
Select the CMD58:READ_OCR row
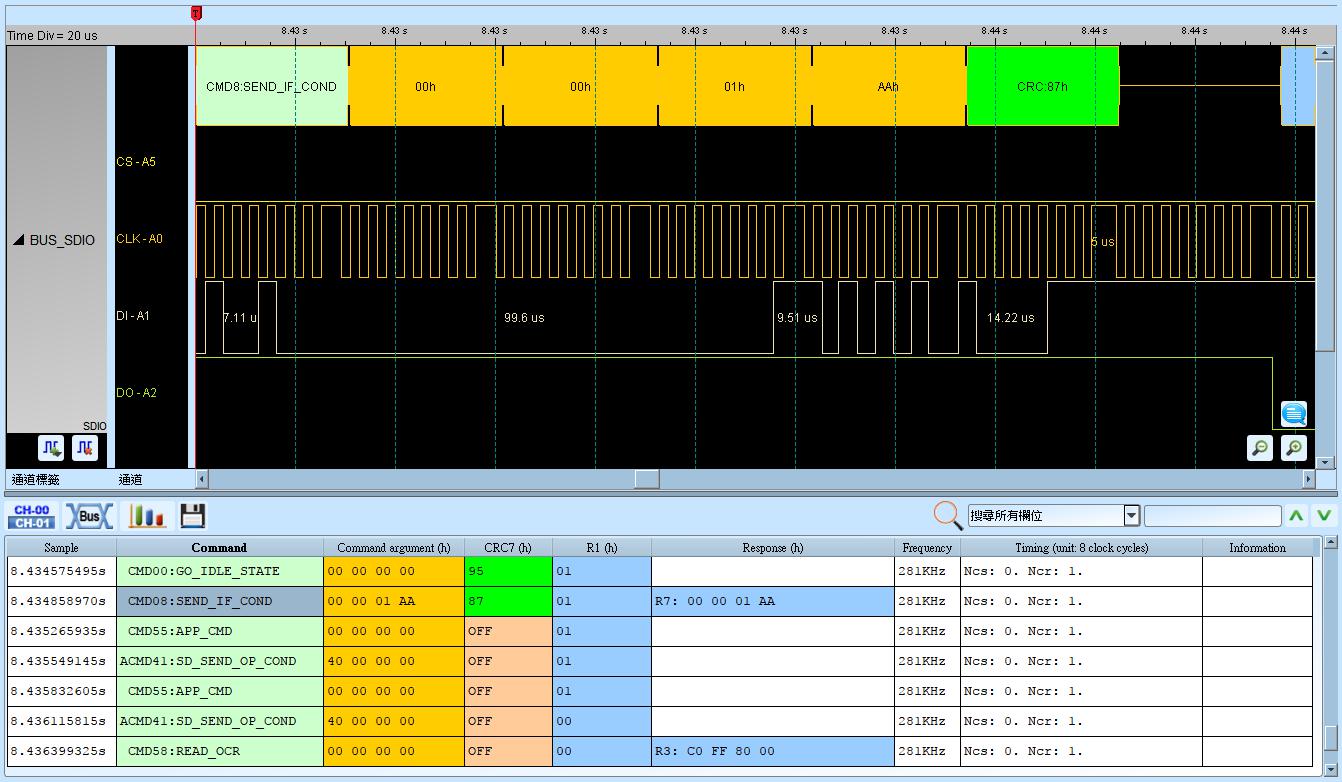659,751
